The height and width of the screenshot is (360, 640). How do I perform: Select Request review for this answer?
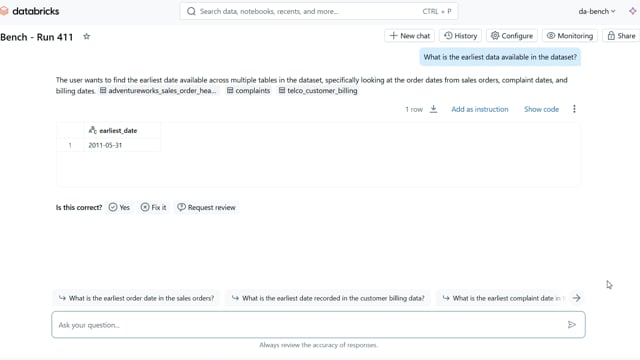[x=207, y=207]
